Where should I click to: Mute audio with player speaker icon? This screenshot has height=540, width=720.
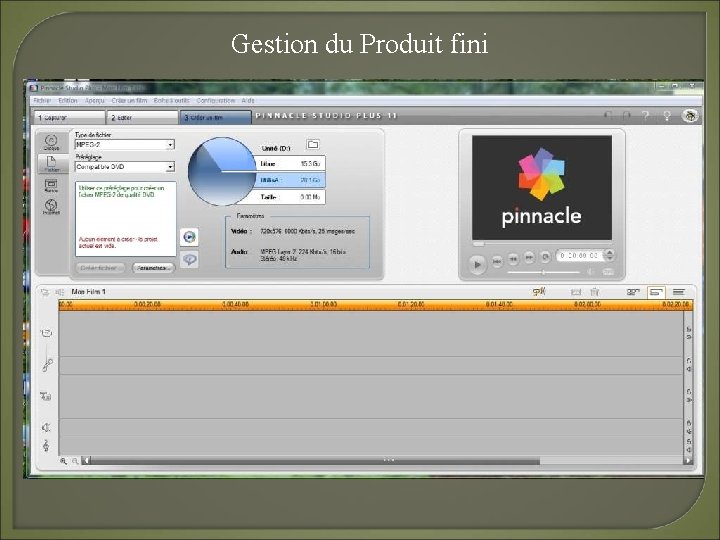coord(591,272)
